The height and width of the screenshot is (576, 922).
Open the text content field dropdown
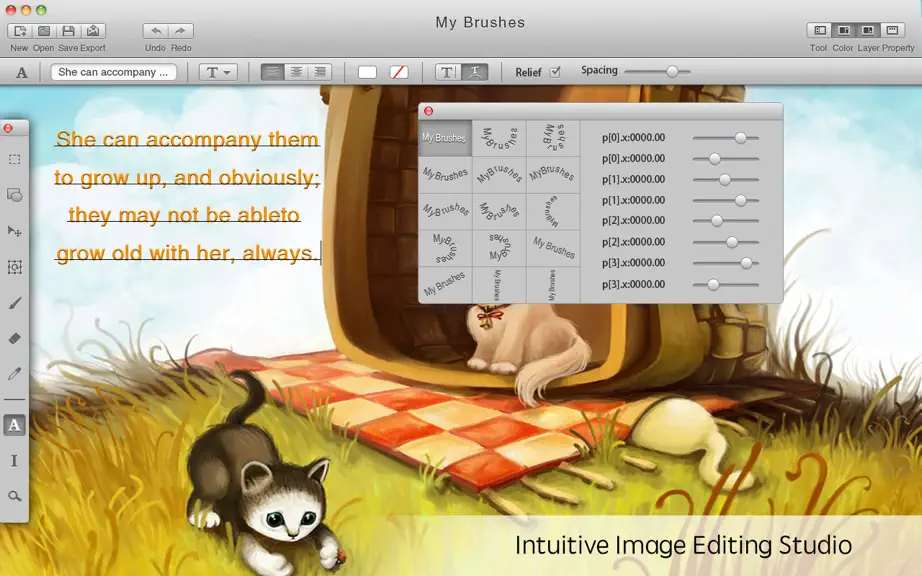(x=113, y=72)
